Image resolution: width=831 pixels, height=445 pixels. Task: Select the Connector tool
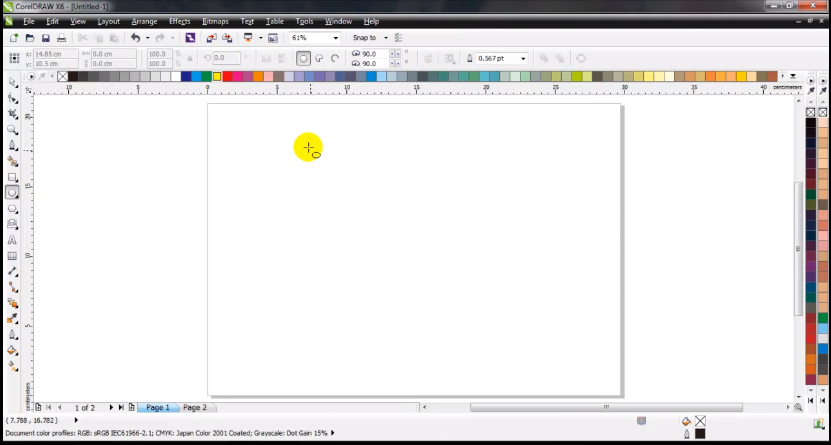click(13, 288)
